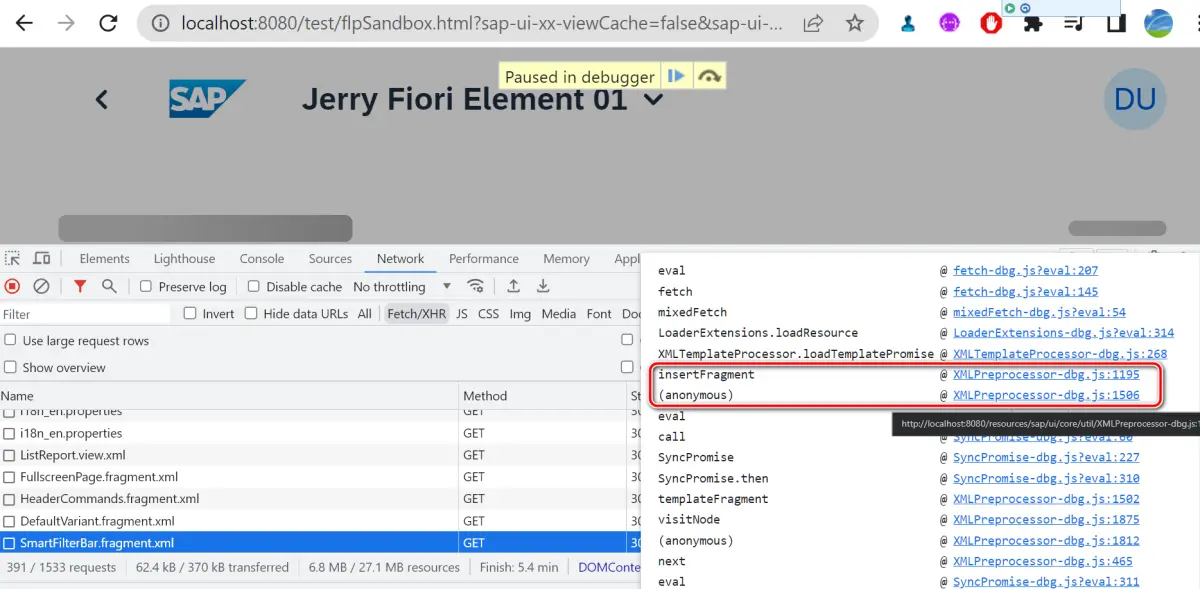
Task: Toggle the device toolbar icon
Action: pos(42,259)
